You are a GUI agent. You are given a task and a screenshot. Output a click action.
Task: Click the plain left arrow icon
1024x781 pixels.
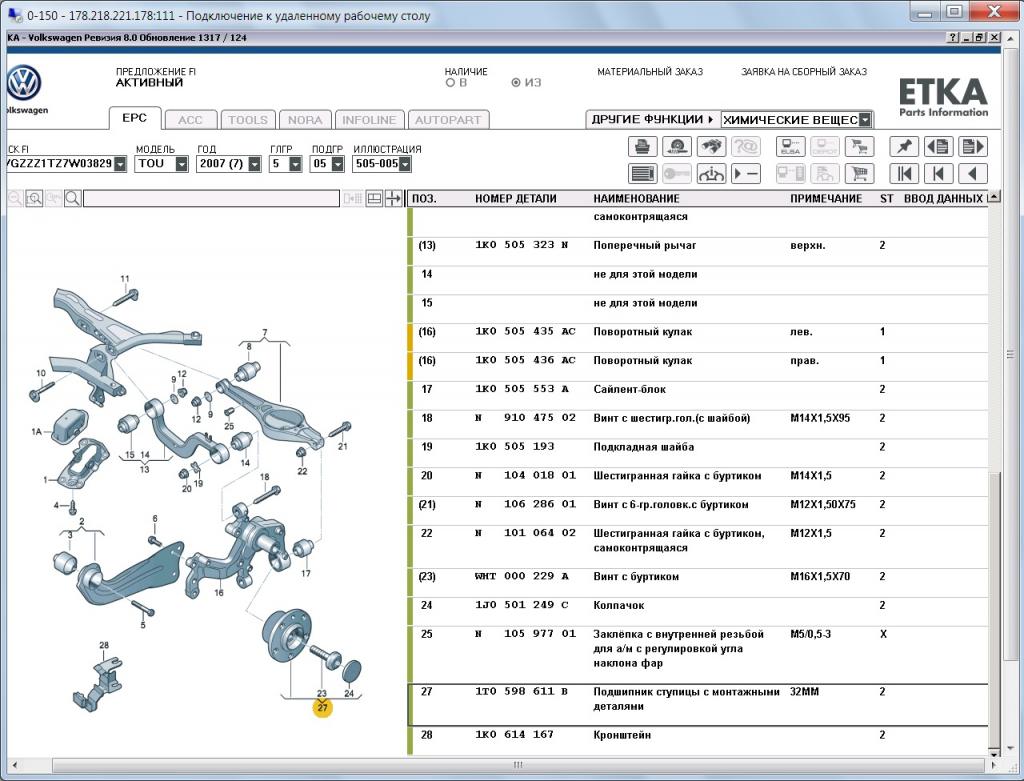(972, 174)
